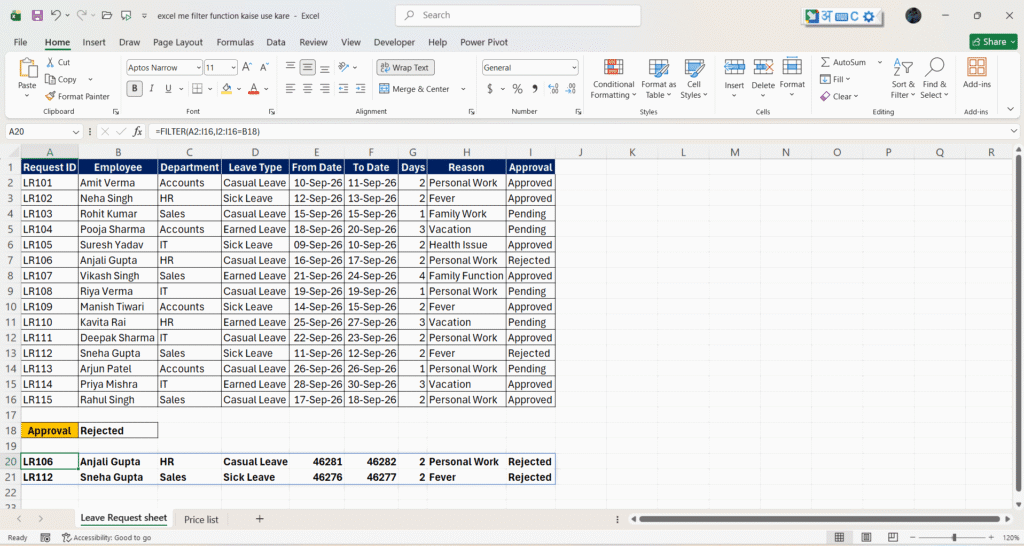The image size is (1024, 546).
Task: Apply the Borders icon
Action: 197,88
